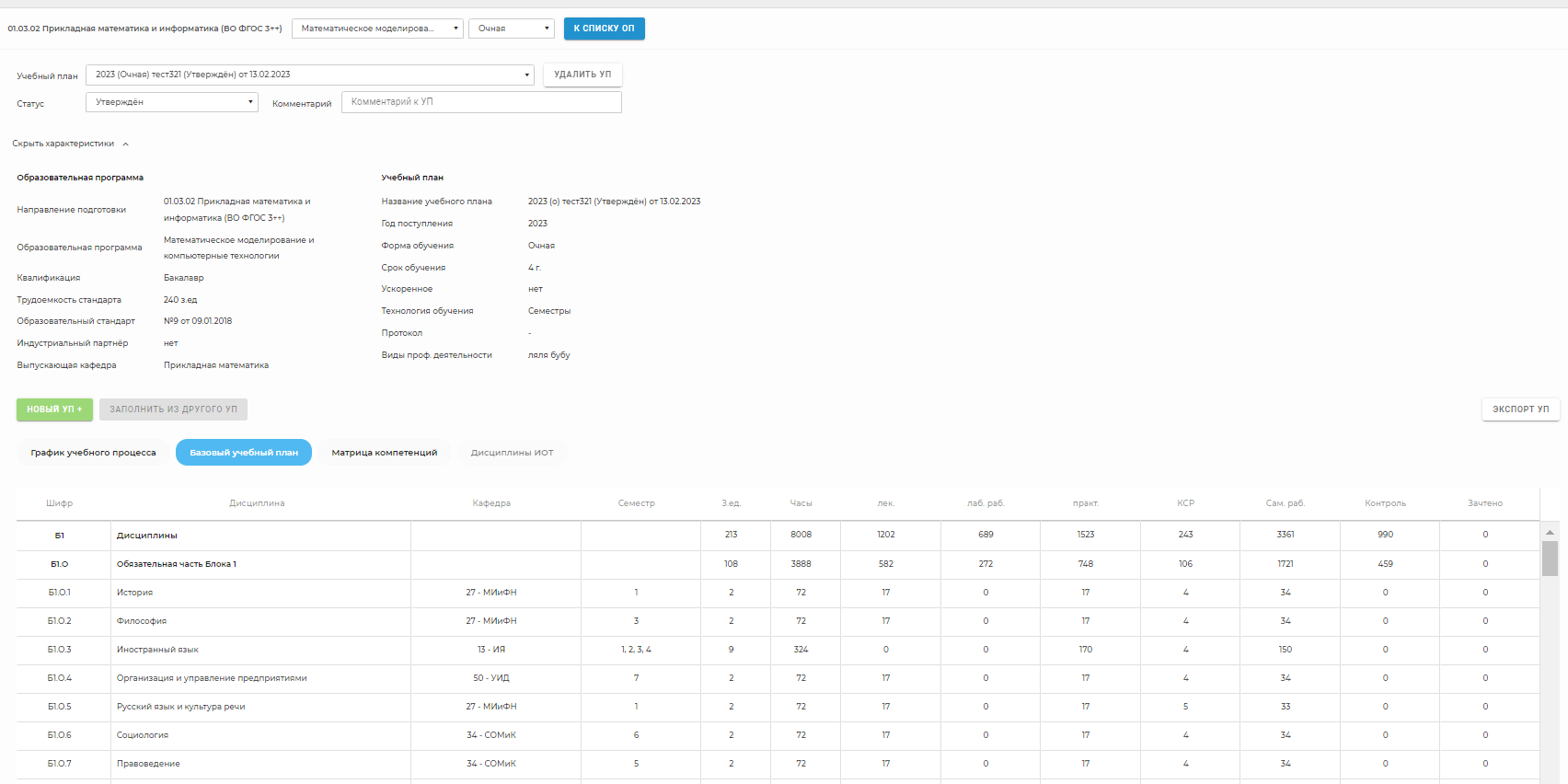Click the лаб. раб. column header

(986, 503)
